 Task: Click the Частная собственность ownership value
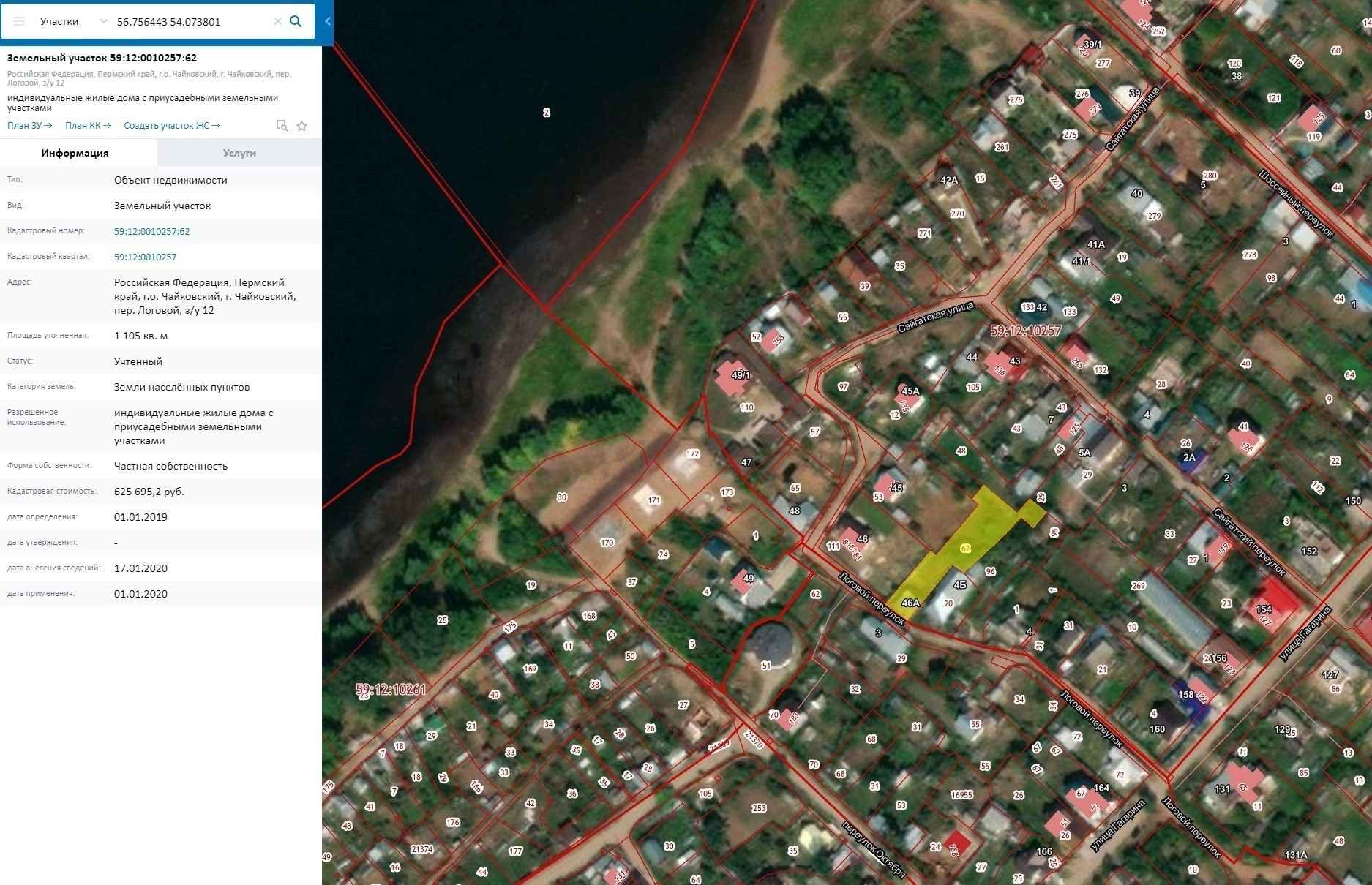tap(170, 466)
